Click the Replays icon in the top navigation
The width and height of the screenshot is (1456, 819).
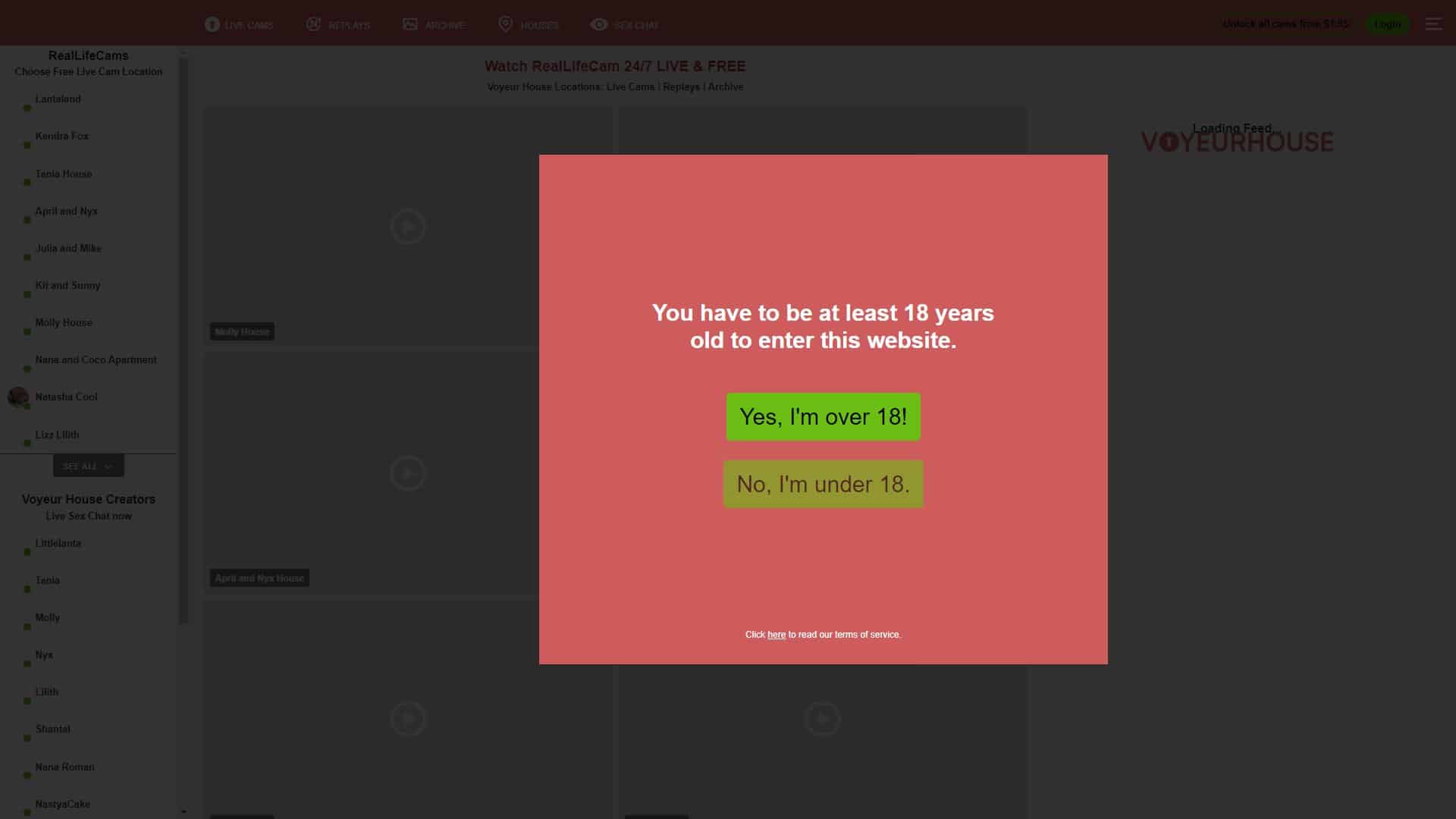click(x=313, y=24)
